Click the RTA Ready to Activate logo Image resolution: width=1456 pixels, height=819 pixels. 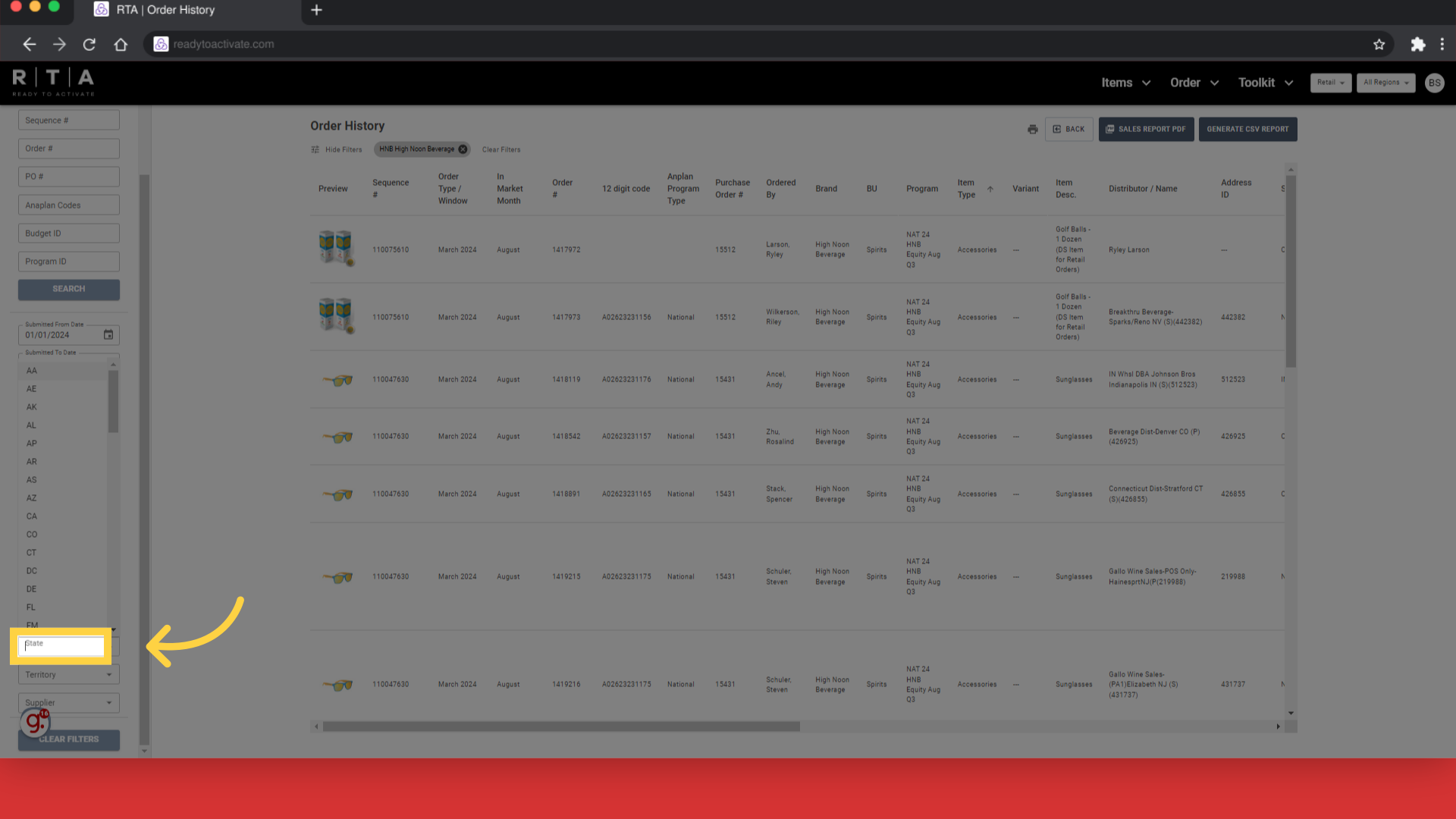click(x=53, y=82)
